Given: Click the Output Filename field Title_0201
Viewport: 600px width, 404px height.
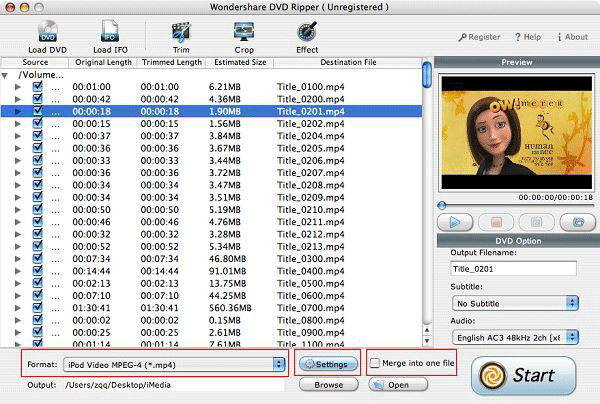Looking at the screenshot, I should [x=513, y=269].
